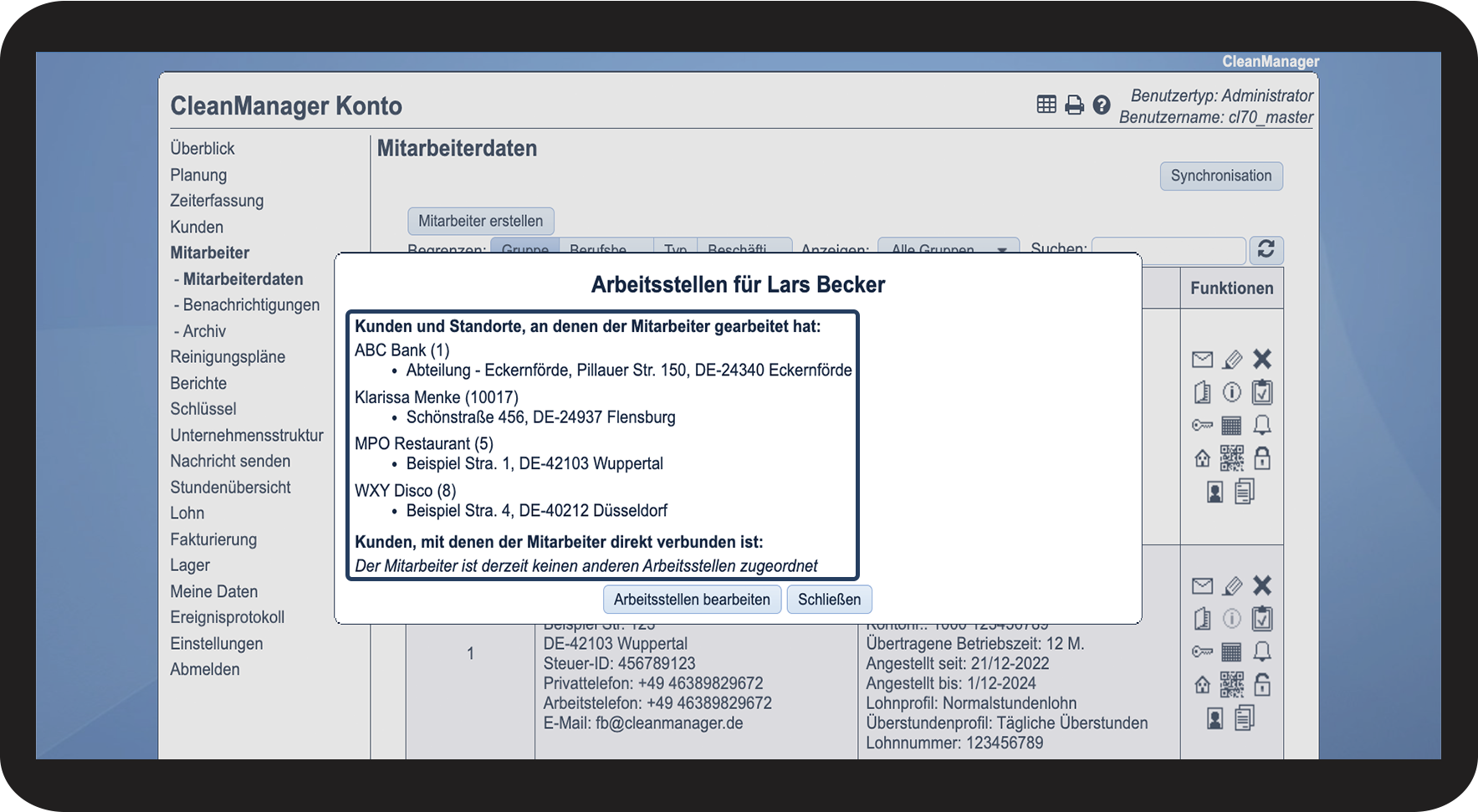The height and width of the screenshot is (812, 1478).
Task: Click the refresh icon beside the search field
Action: pos(1266,249)
